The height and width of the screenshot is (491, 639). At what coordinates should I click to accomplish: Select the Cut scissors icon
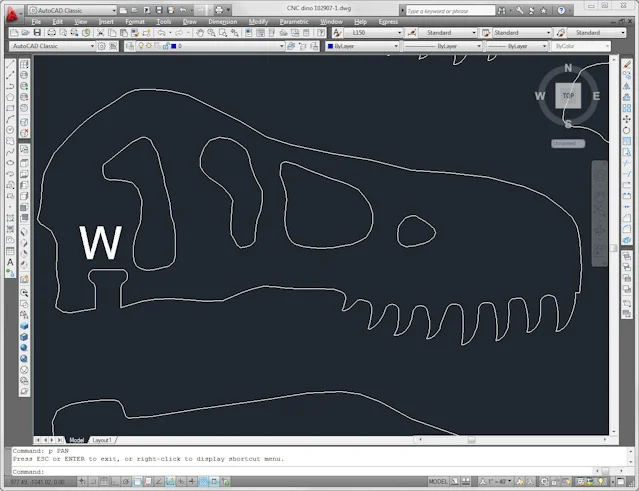point(100,33)
